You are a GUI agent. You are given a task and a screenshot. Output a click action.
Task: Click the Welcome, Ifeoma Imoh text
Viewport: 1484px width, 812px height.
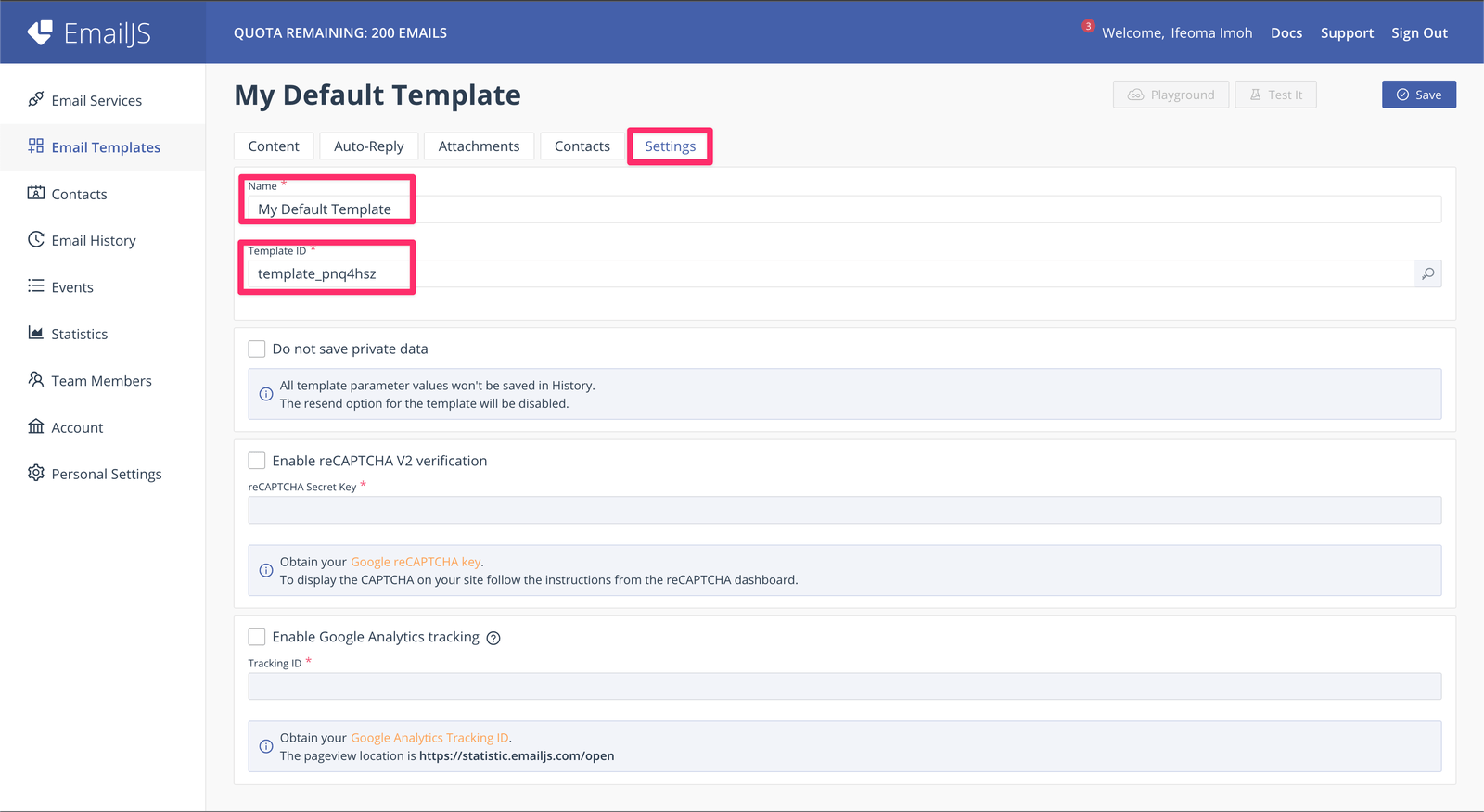coord(1177,32)
